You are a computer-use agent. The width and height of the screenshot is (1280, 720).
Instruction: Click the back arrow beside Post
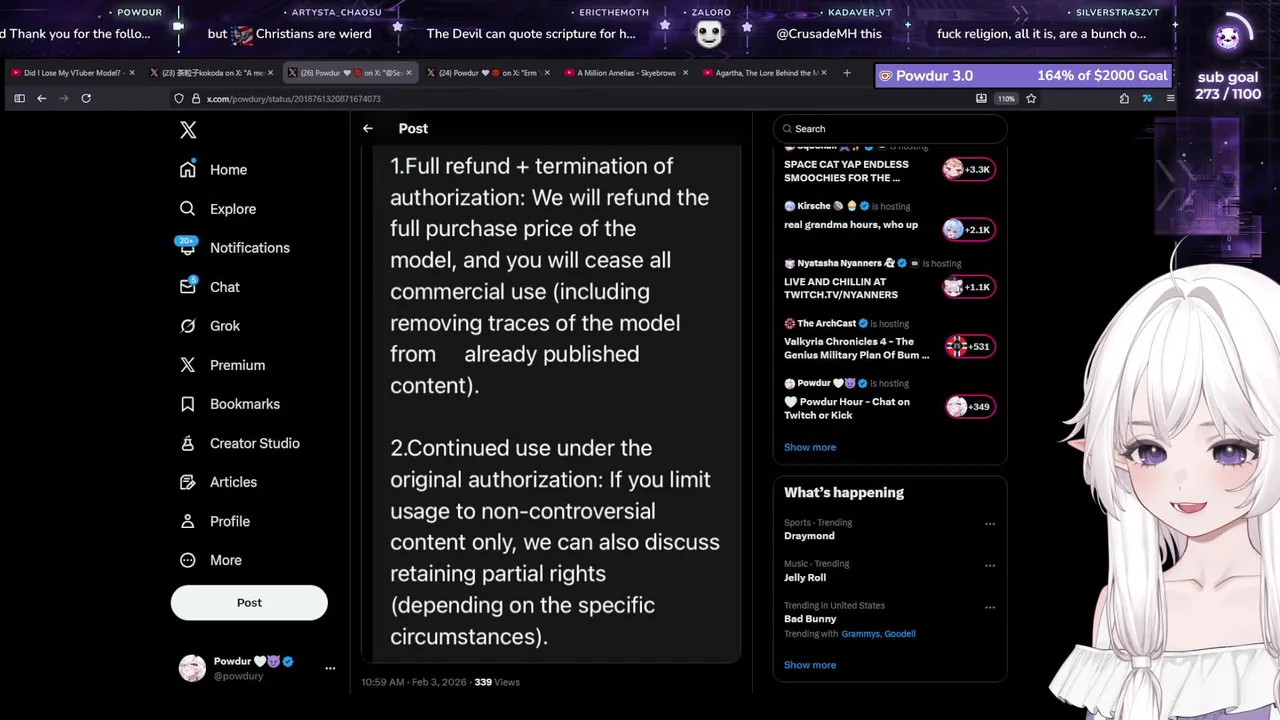click(368, 128)
